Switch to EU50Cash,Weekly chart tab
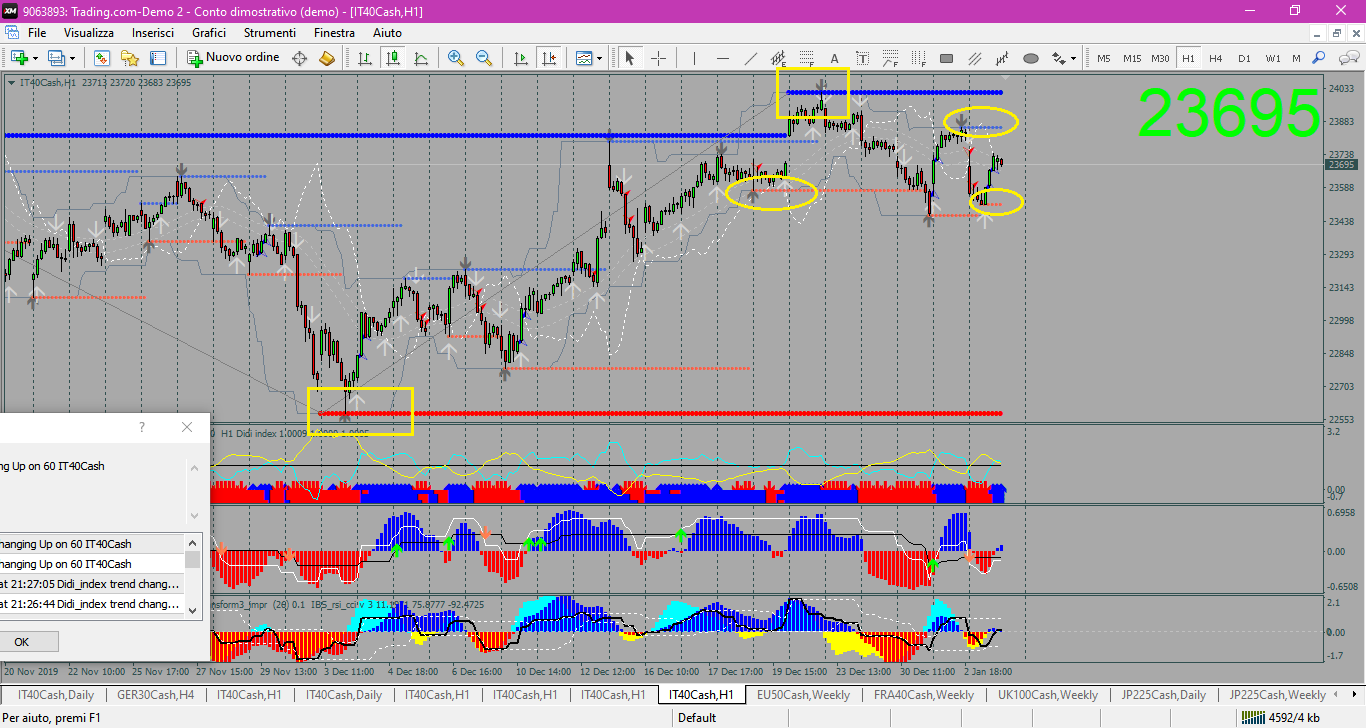The image size is (1366, 728). point(803,695)
